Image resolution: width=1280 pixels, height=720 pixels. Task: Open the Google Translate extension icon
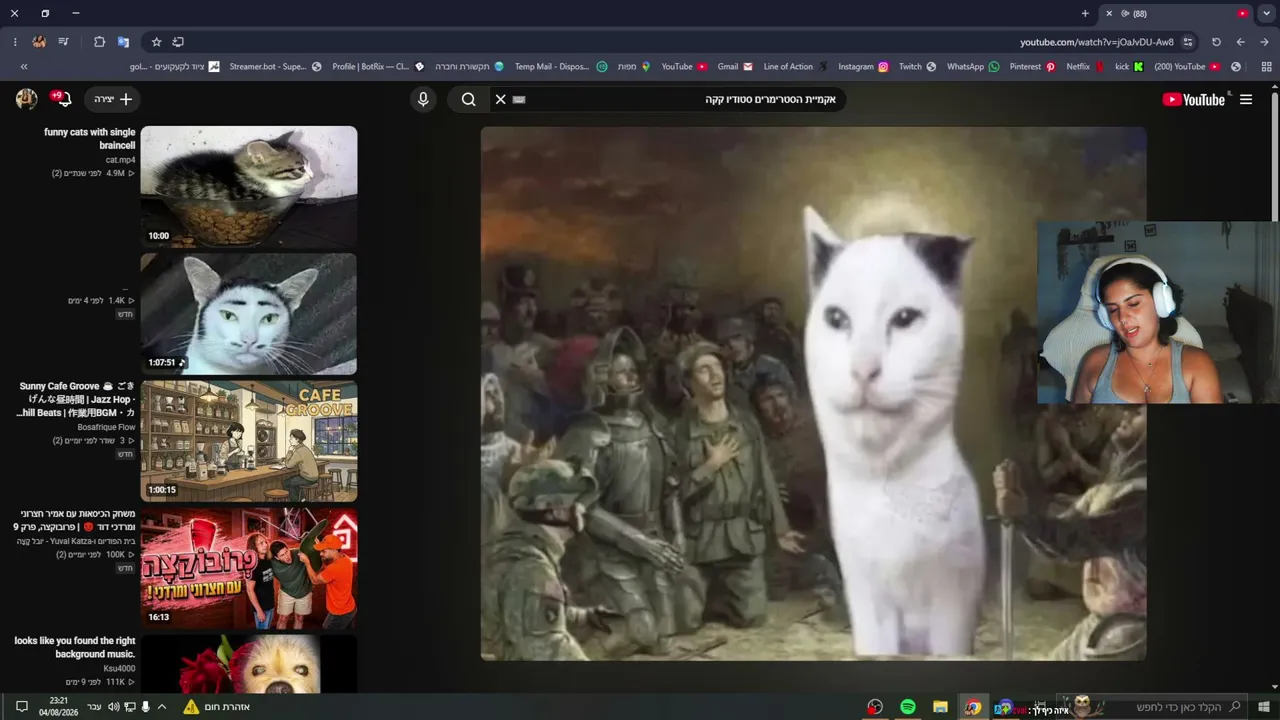pyautogui.click(x=123, y=42)
